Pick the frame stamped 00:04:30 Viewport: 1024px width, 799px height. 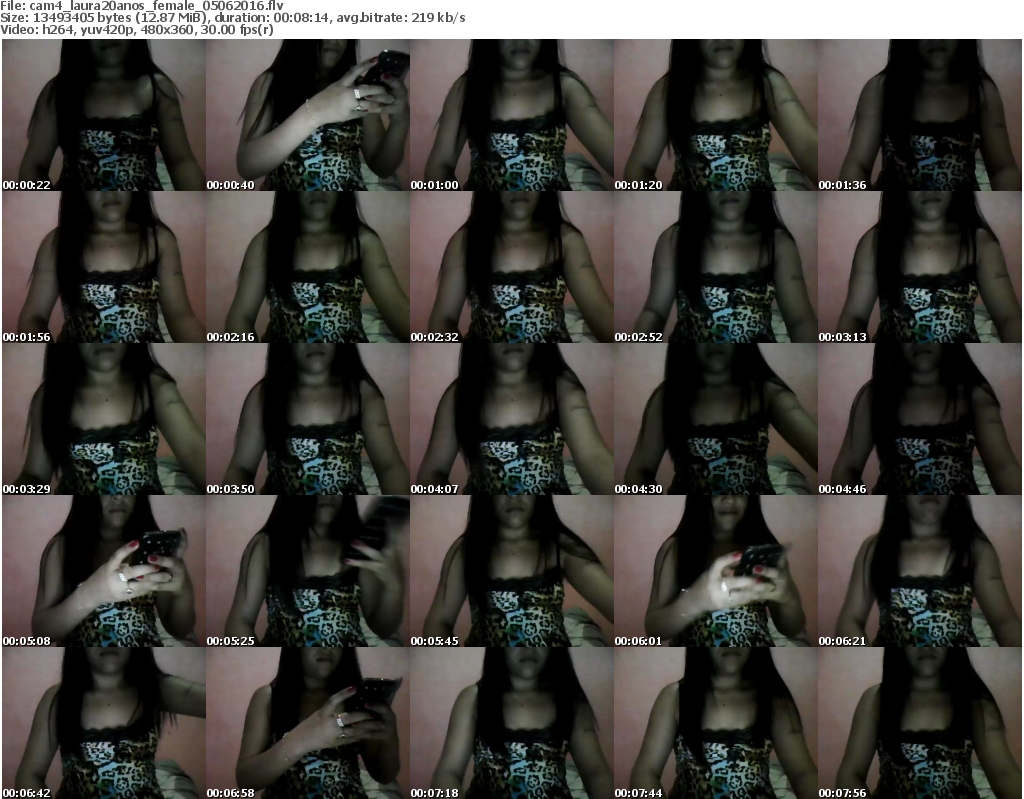716,419
